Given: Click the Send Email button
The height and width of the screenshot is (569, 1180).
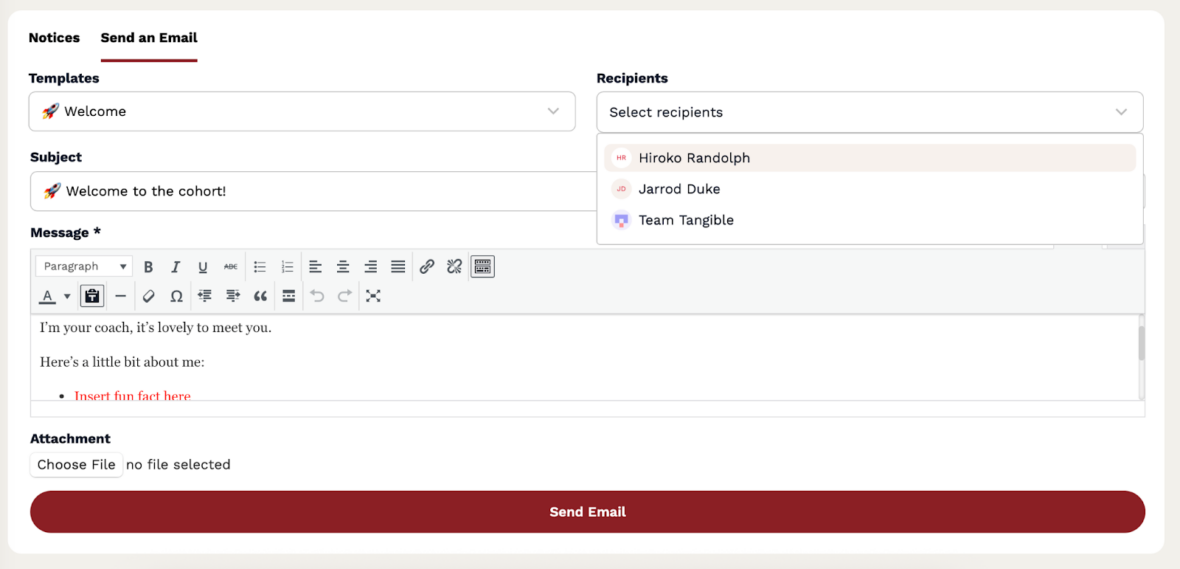Looking at the screenshot, I should [587, 512].
